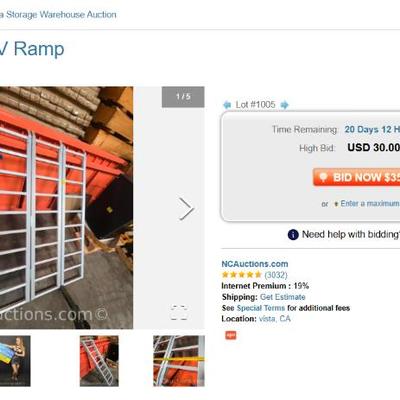Click the bidding help info icon
400x400 pixels.
tap(293, 235)
